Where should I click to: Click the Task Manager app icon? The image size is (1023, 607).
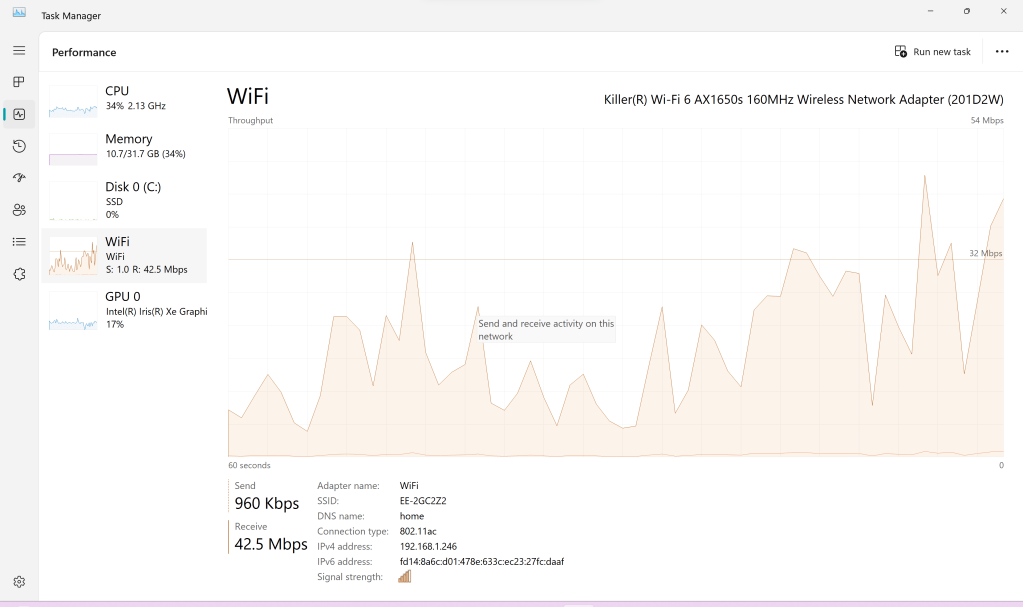[x=19, y=12]
